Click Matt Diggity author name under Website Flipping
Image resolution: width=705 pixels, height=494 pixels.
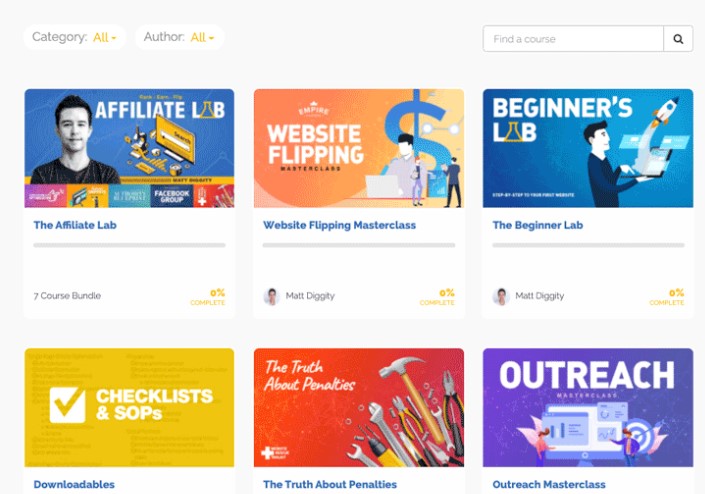point(310,296)
